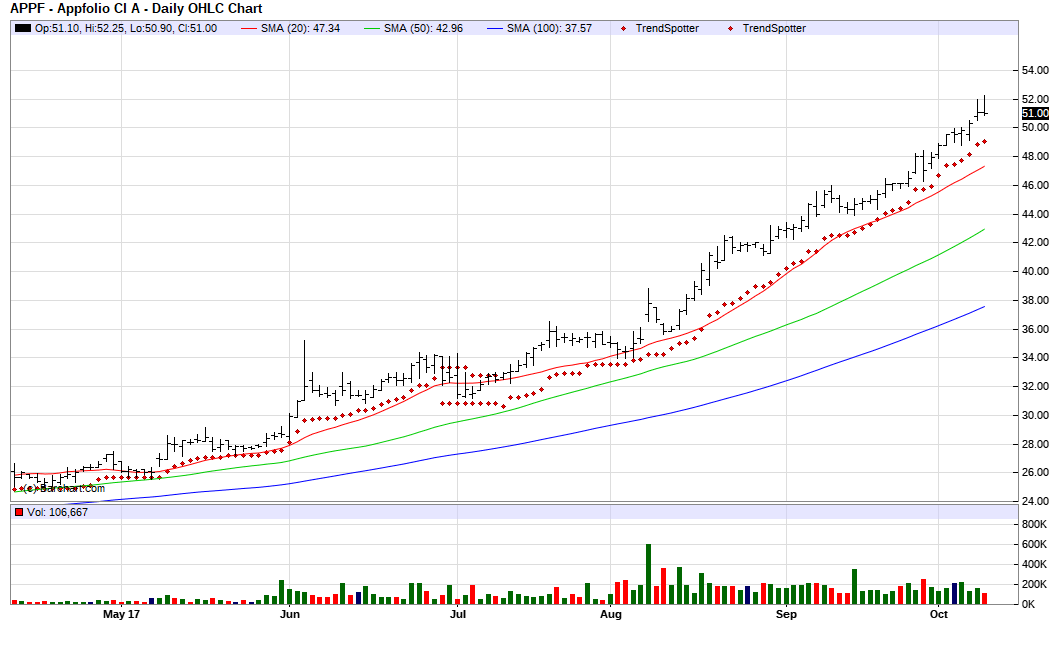This screenshot has width=1060, height=645.
Task: Click the early June price spike bar near 35
Action: [304, 371]
